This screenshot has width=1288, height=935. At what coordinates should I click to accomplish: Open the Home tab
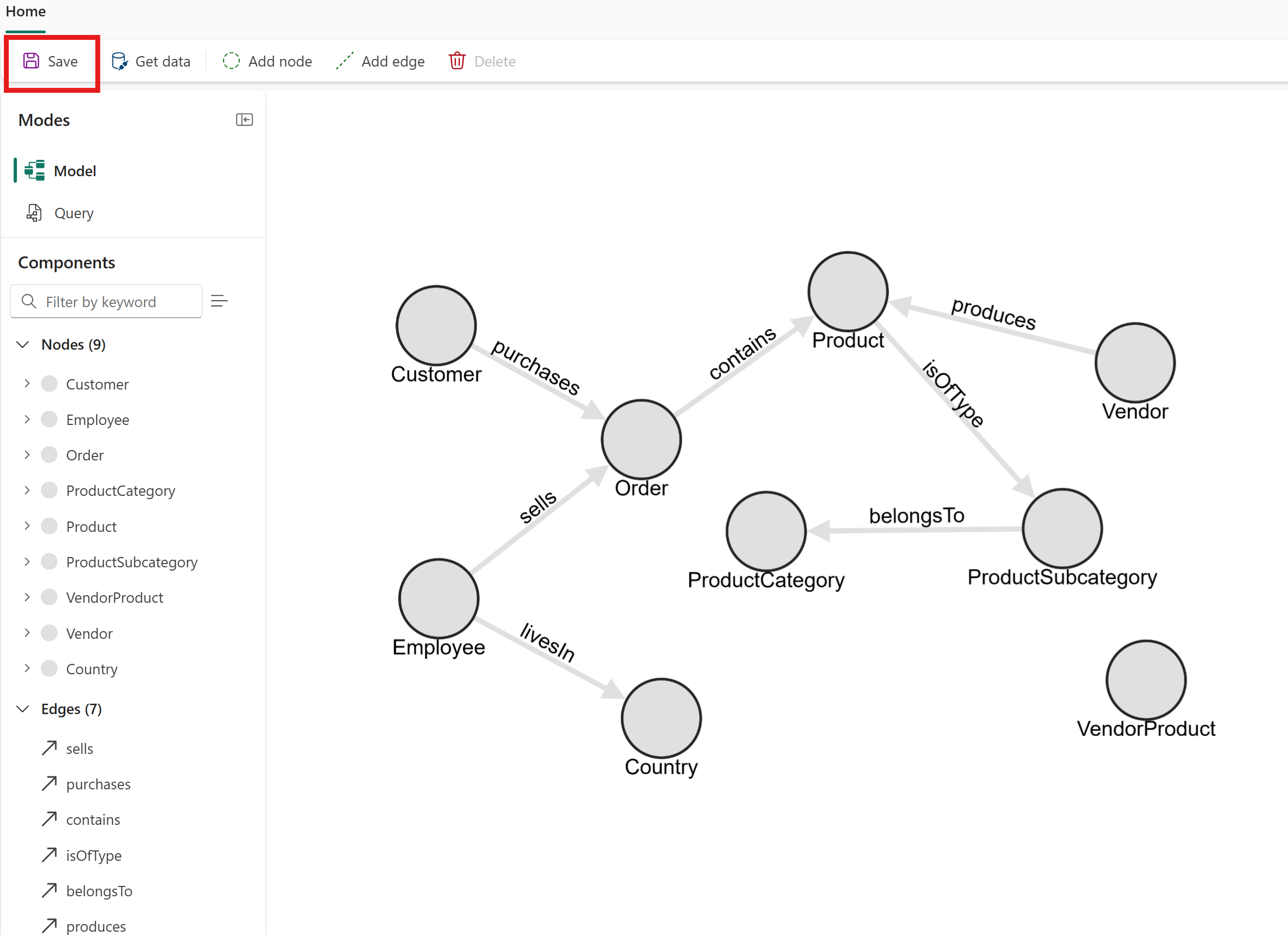(26, 11)
